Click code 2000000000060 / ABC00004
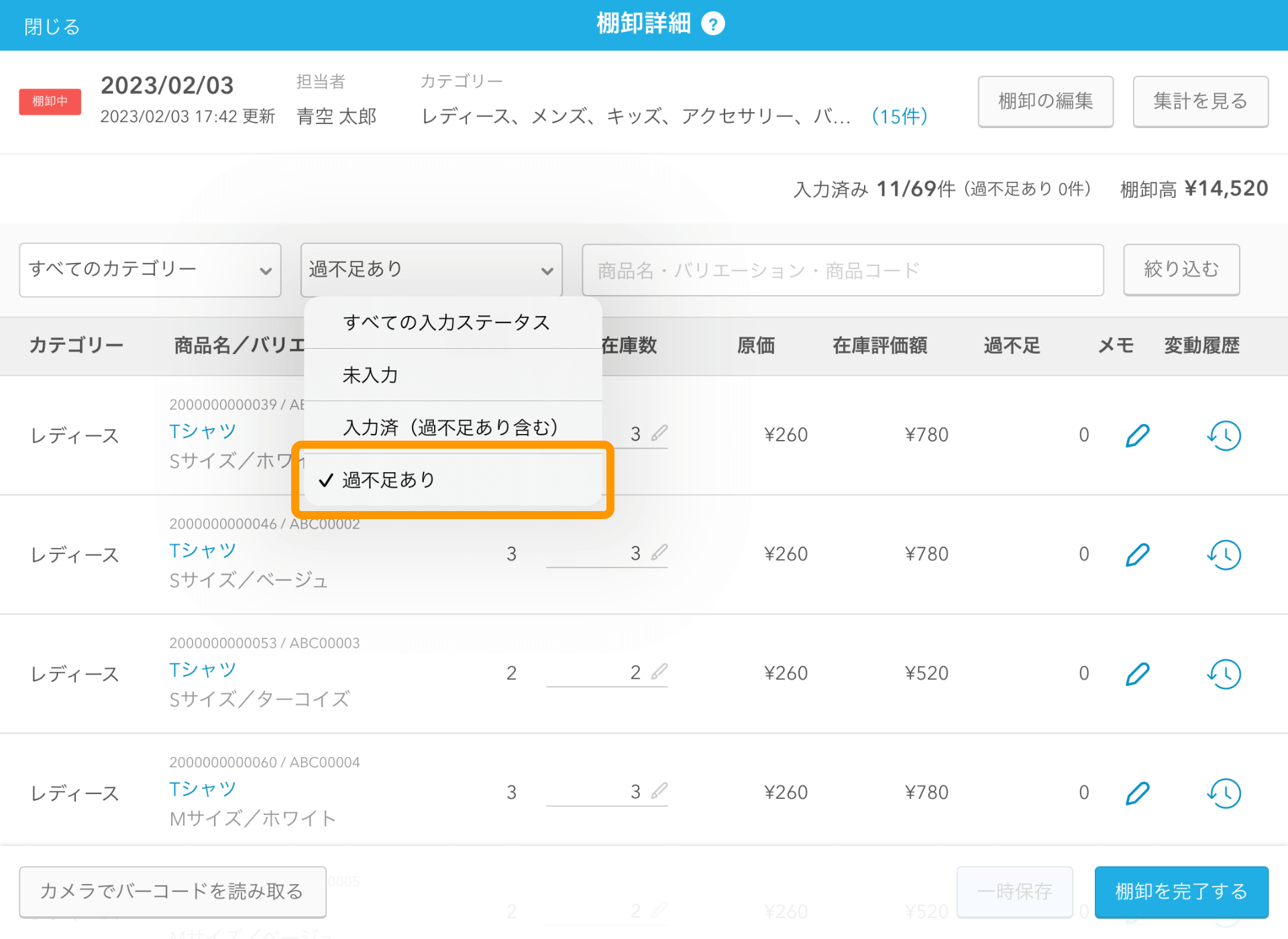Screen dimensions: 1288x939 (x=264, y=763)
